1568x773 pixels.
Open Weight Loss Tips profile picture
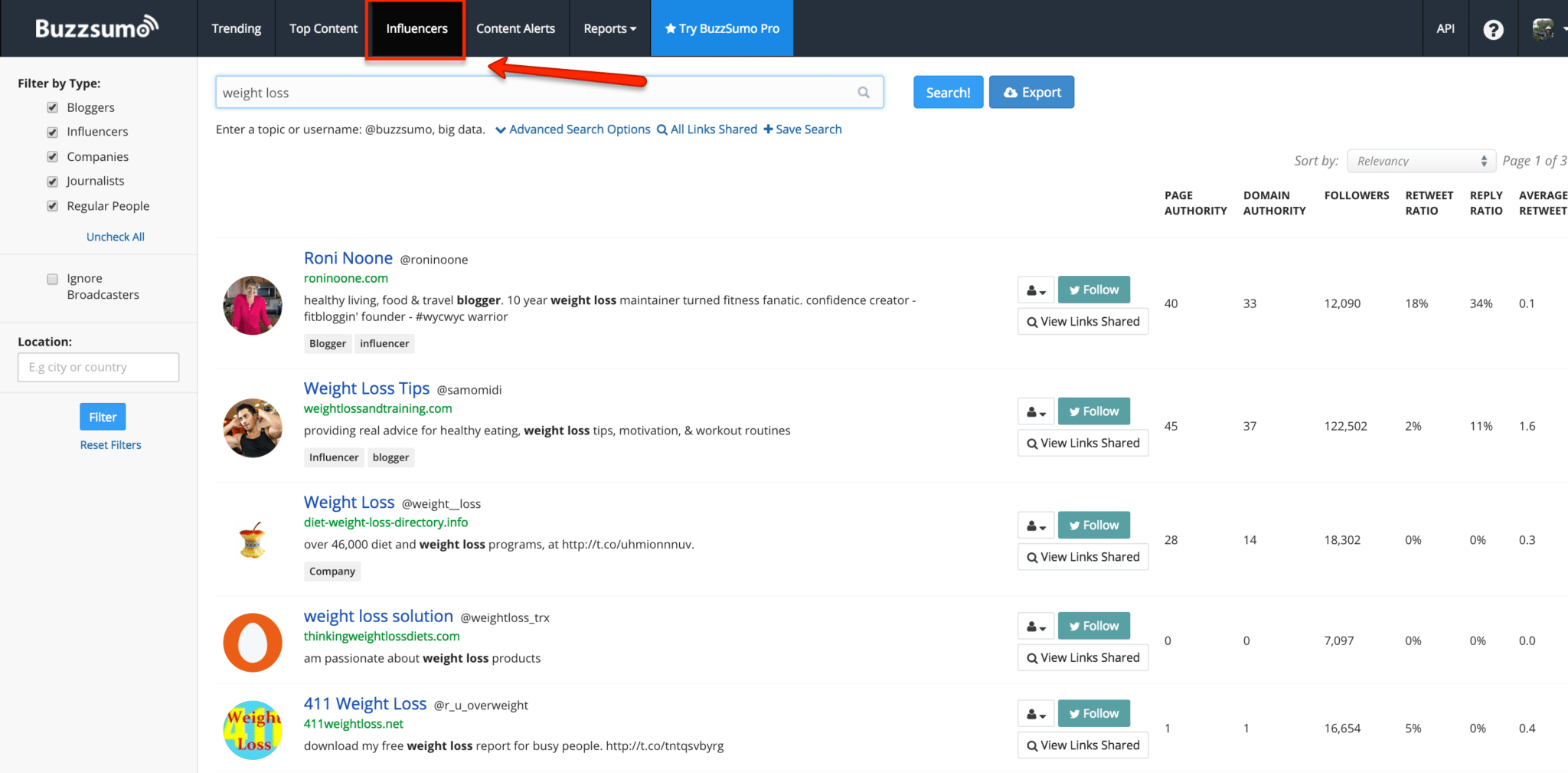(253, 427)
